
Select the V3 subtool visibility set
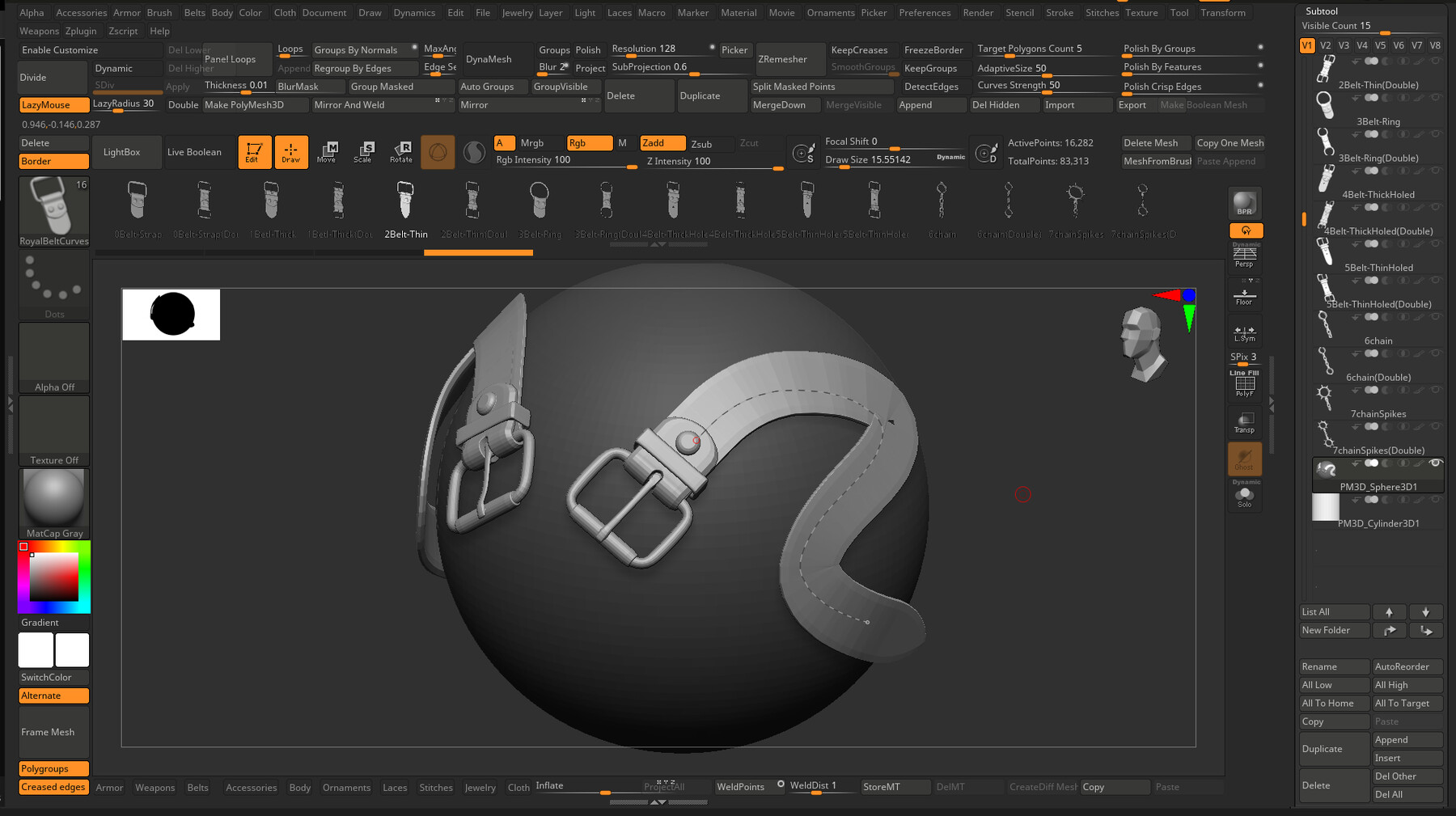tap(1344, 45)
